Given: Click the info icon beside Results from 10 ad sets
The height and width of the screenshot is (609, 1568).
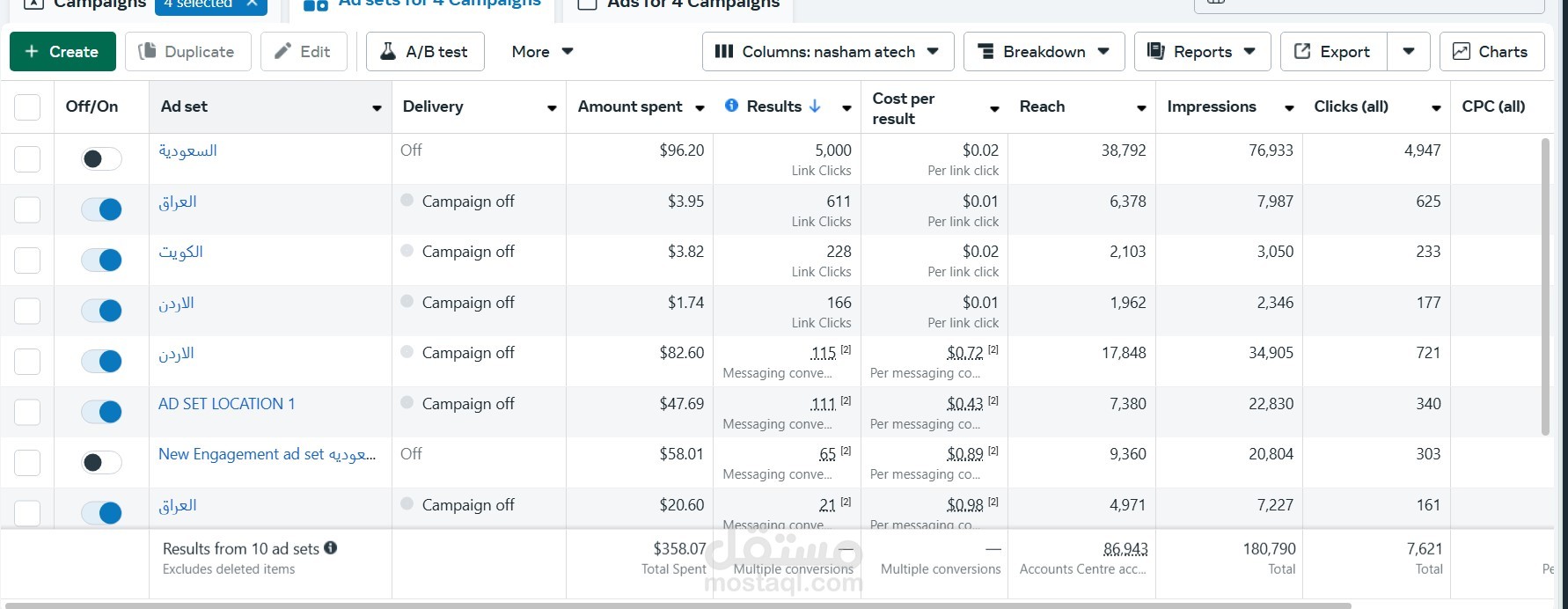Looking at the screenshot, I should (331, 547).
